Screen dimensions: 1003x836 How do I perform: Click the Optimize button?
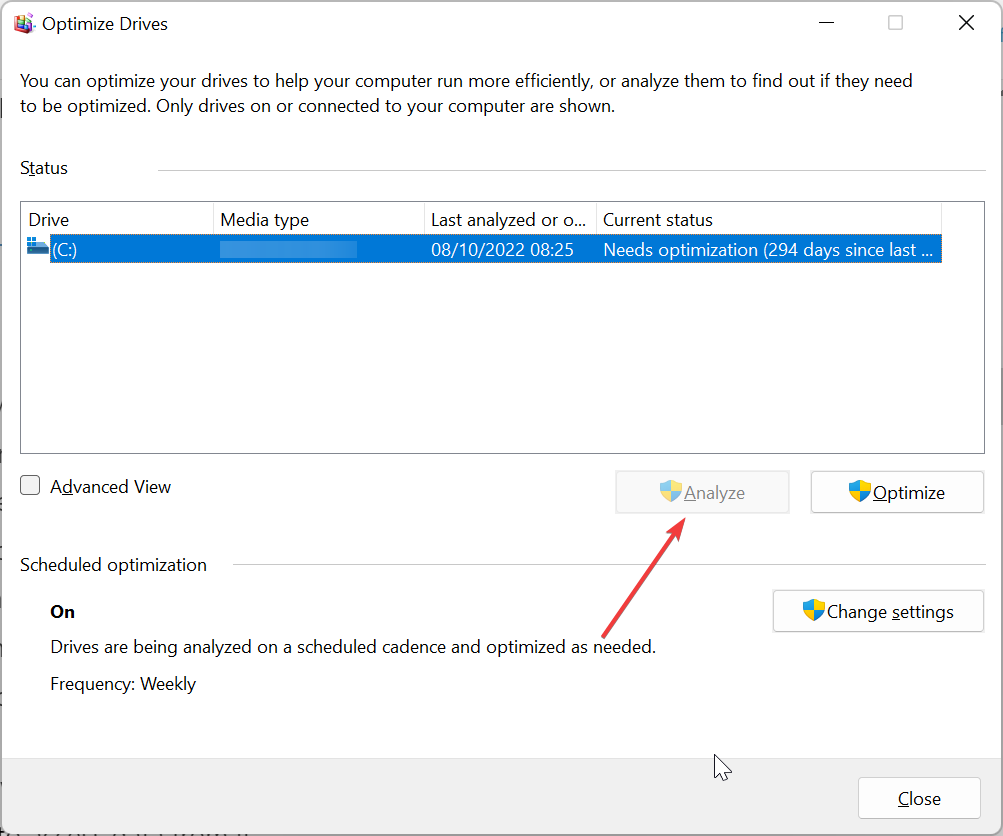click(897, 493)
